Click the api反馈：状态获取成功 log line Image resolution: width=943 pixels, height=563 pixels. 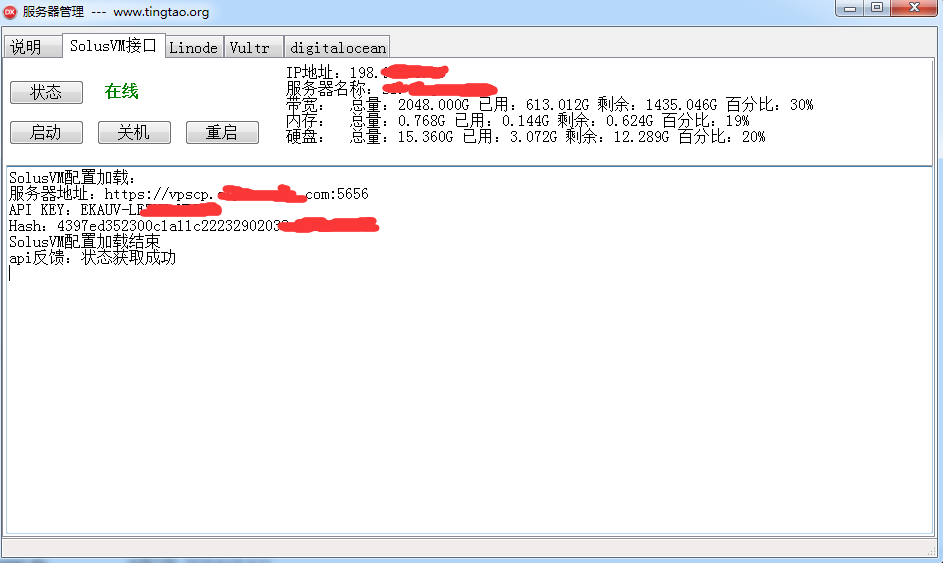[92, 258]
